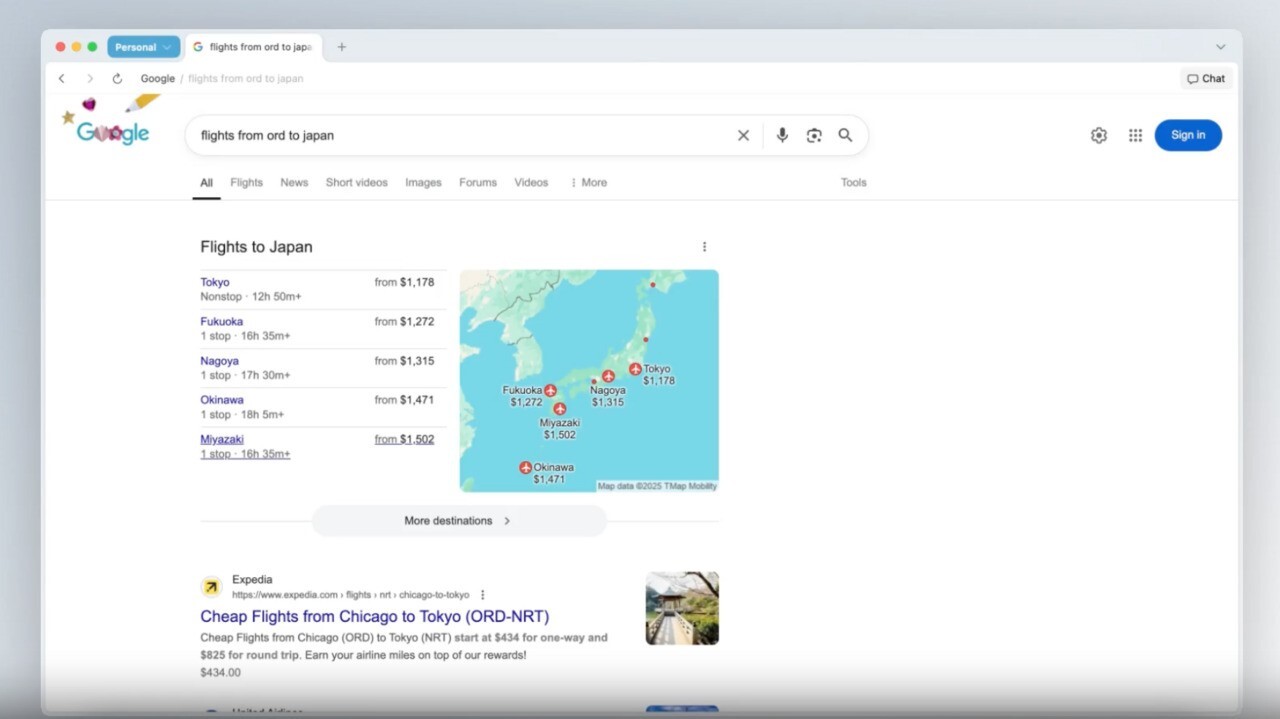The height and width of the screenshot is (719, 1280).
Task: Reload the page with refresh icon
Action: click(x=117, y=79)
